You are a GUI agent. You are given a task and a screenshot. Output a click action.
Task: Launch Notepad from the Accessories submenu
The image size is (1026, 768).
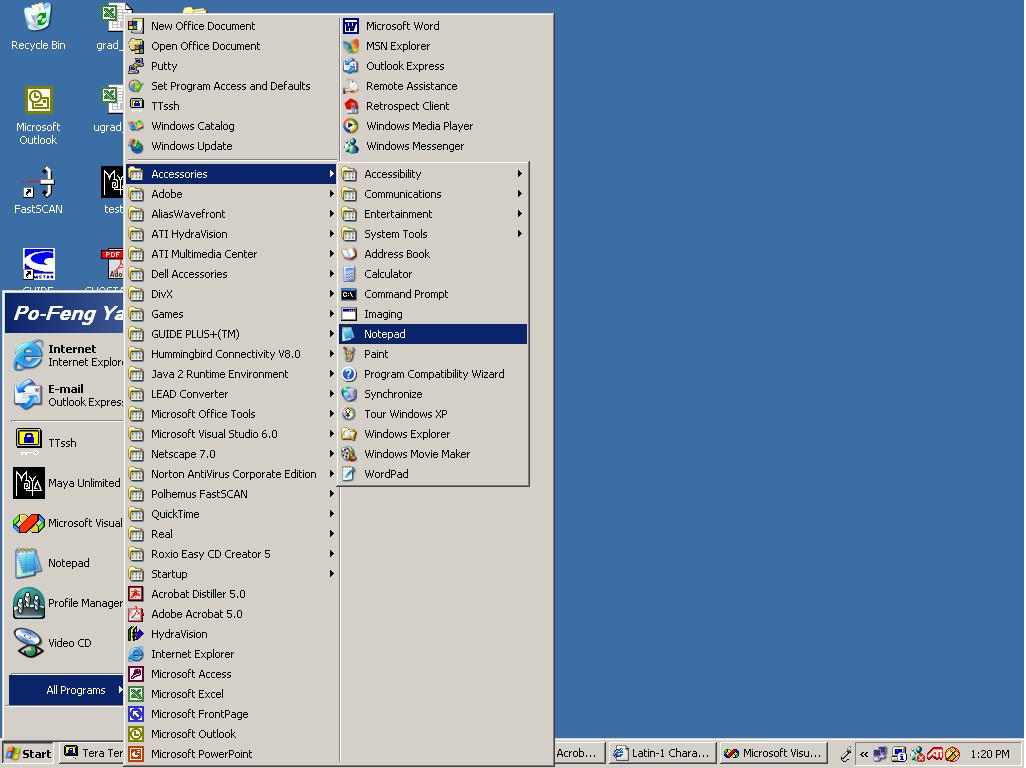pyautogui.click(x=433, y=334)
